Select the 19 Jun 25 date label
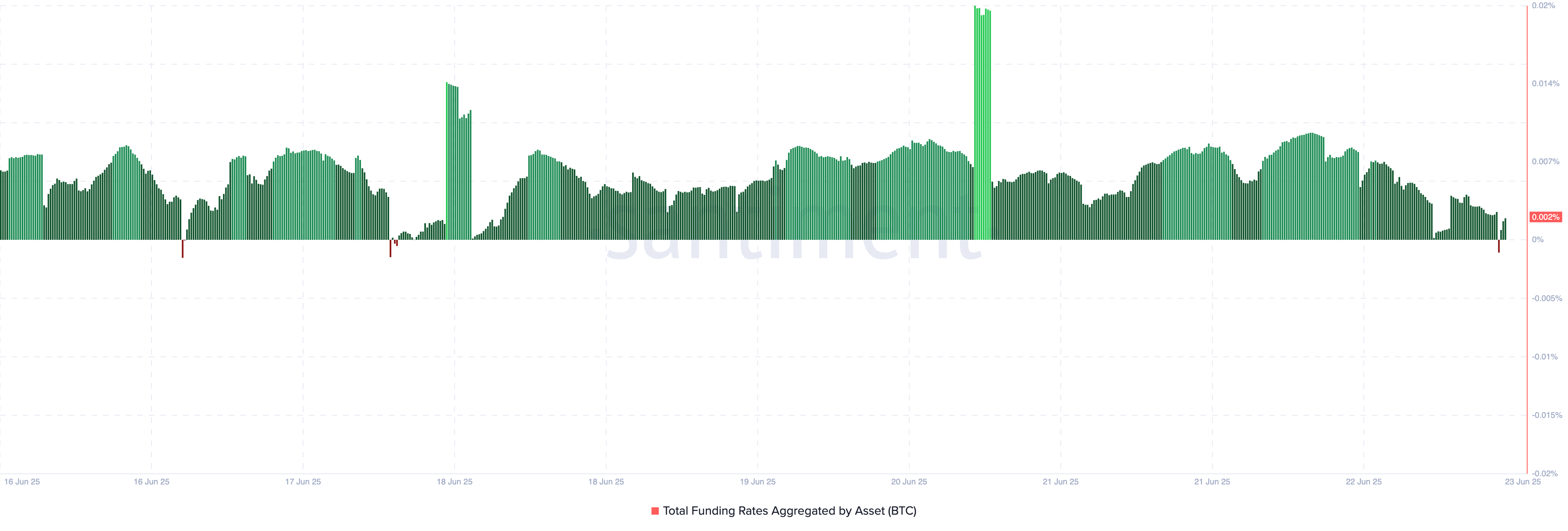This screenshot has width=1568, height=531. click(757, 482)
